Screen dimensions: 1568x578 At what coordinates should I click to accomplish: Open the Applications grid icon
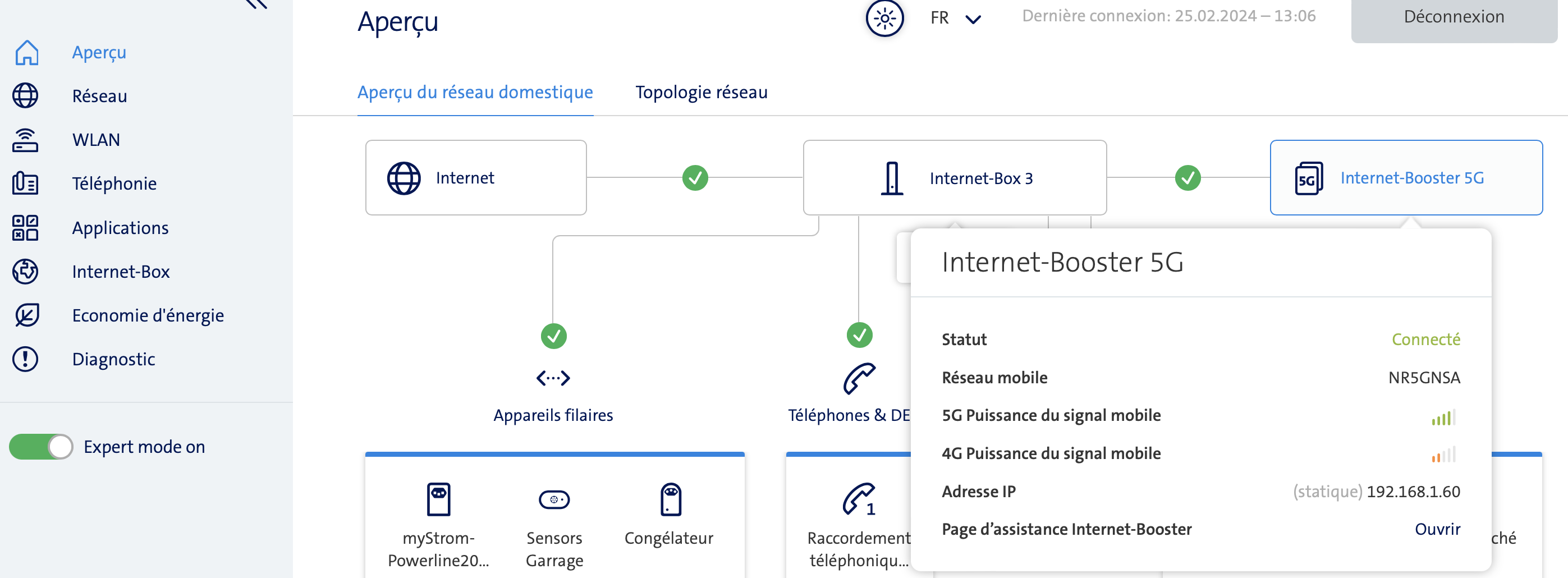tap(26, 227)
